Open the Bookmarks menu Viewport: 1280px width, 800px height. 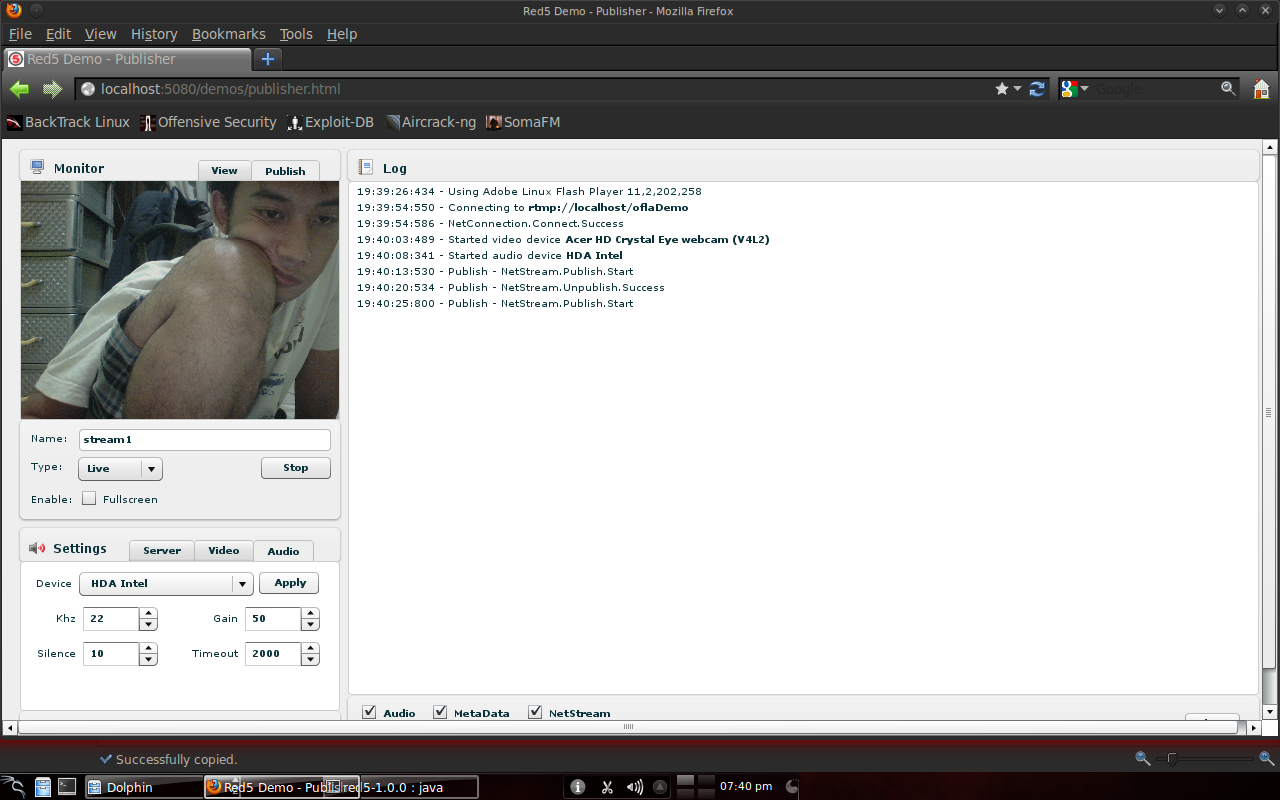(x=229, y=34)
